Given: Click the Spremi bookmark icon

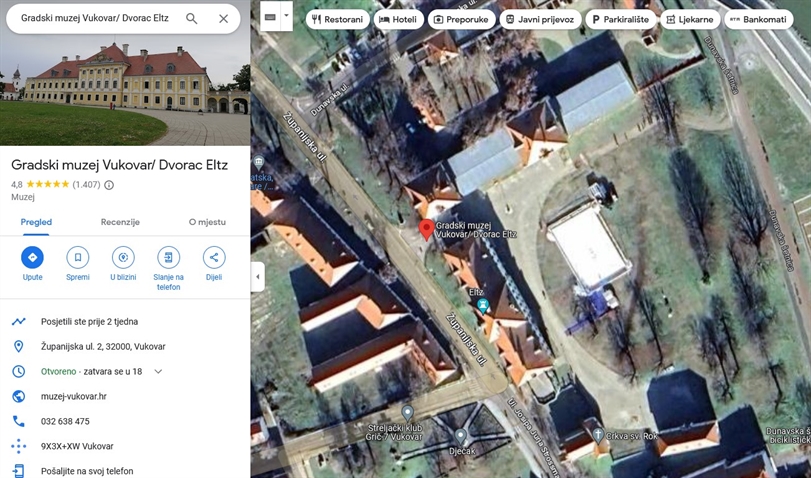Looking at the screenshot, I should pyautogui.click(x=78, y=257).
